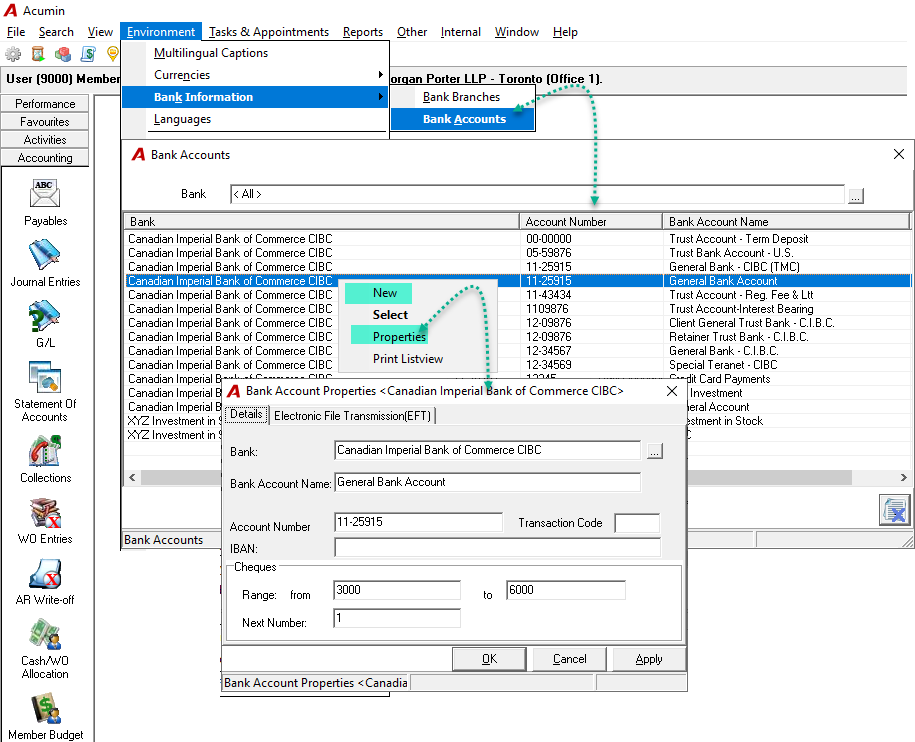Click the browse button beside Bank in Properties

click(655, 451)
